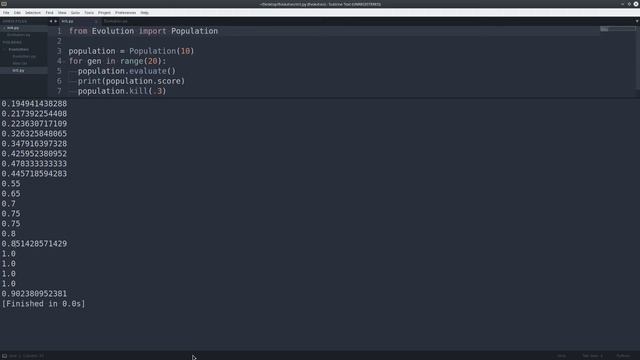Click the tab size setting in status bar

593,356
